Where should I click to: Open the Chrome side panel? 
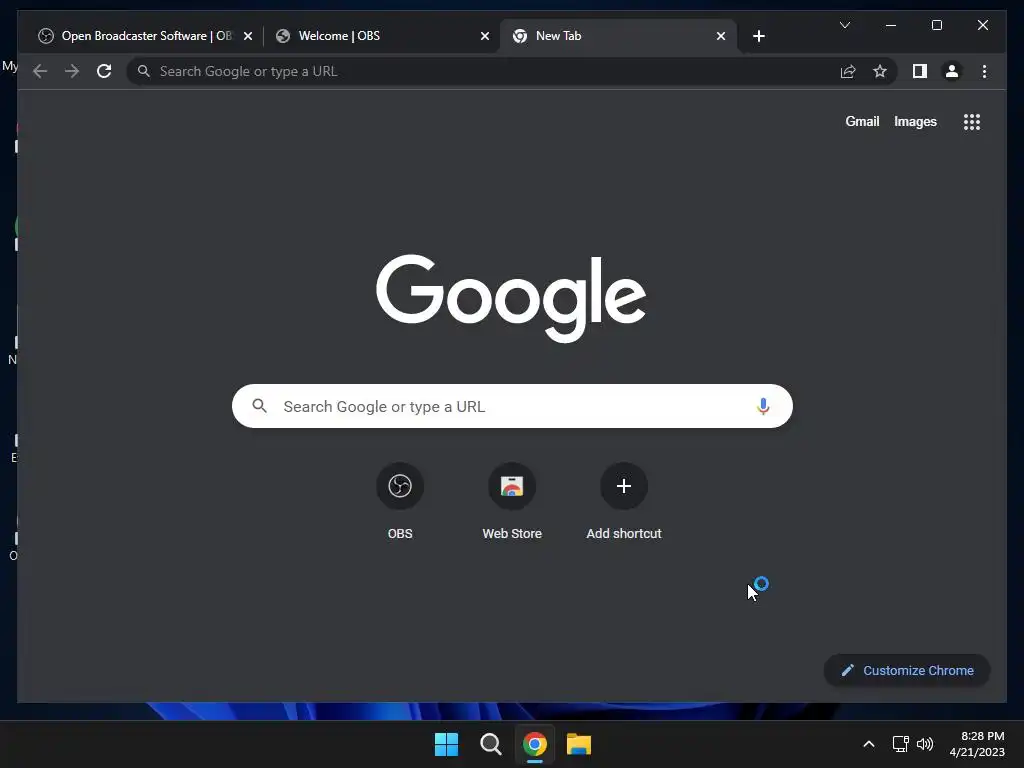point(920,71)
